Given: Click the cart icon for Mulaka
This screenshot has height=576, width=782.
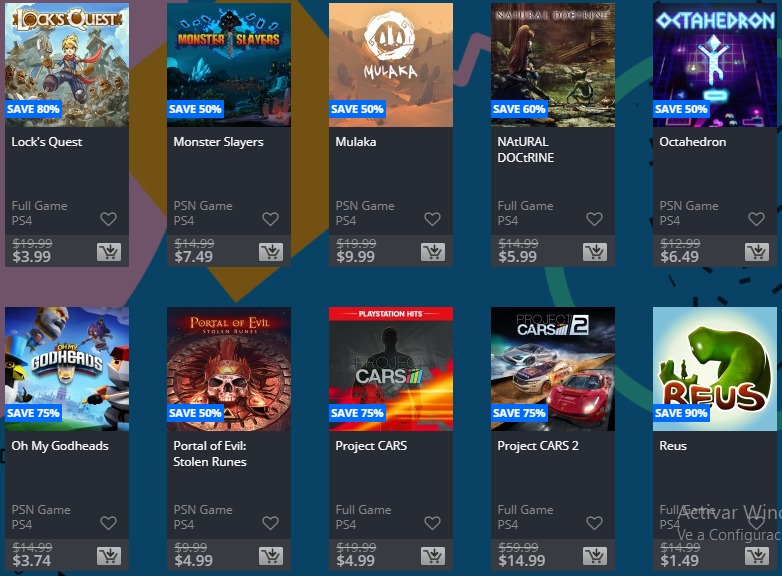Looking at the screenshot, I should coord(433,252).
